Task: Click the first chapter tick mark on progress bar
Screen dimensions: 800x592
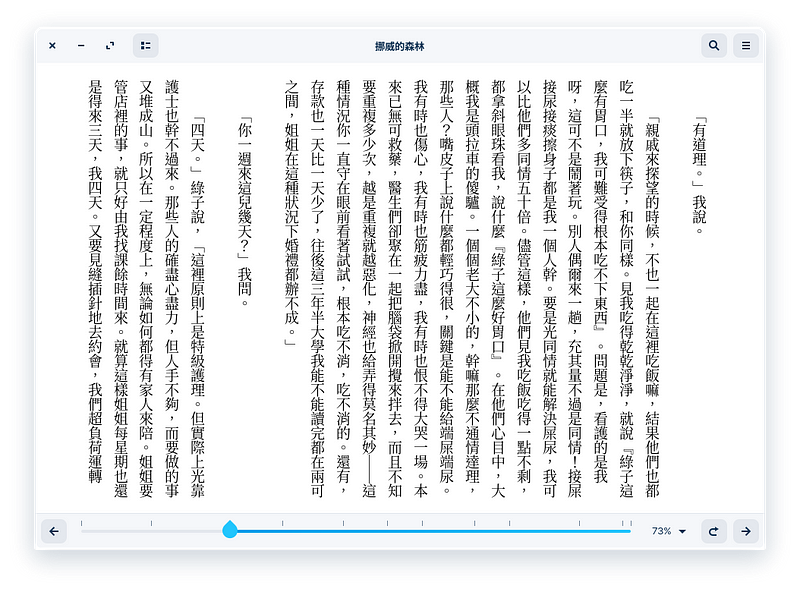Action: tap(81, 523)
